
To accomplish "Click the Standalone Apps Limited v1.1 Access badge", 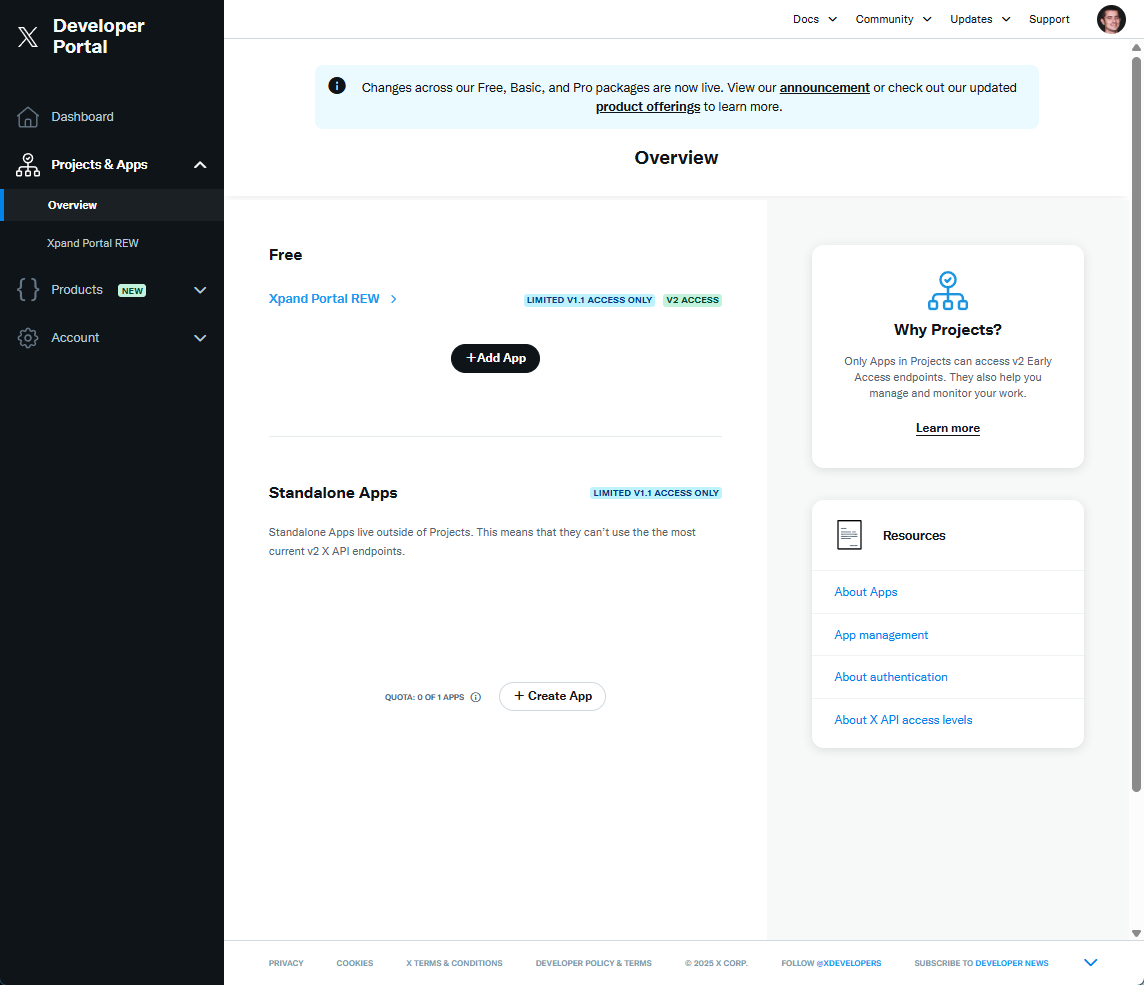I will 656,493.
